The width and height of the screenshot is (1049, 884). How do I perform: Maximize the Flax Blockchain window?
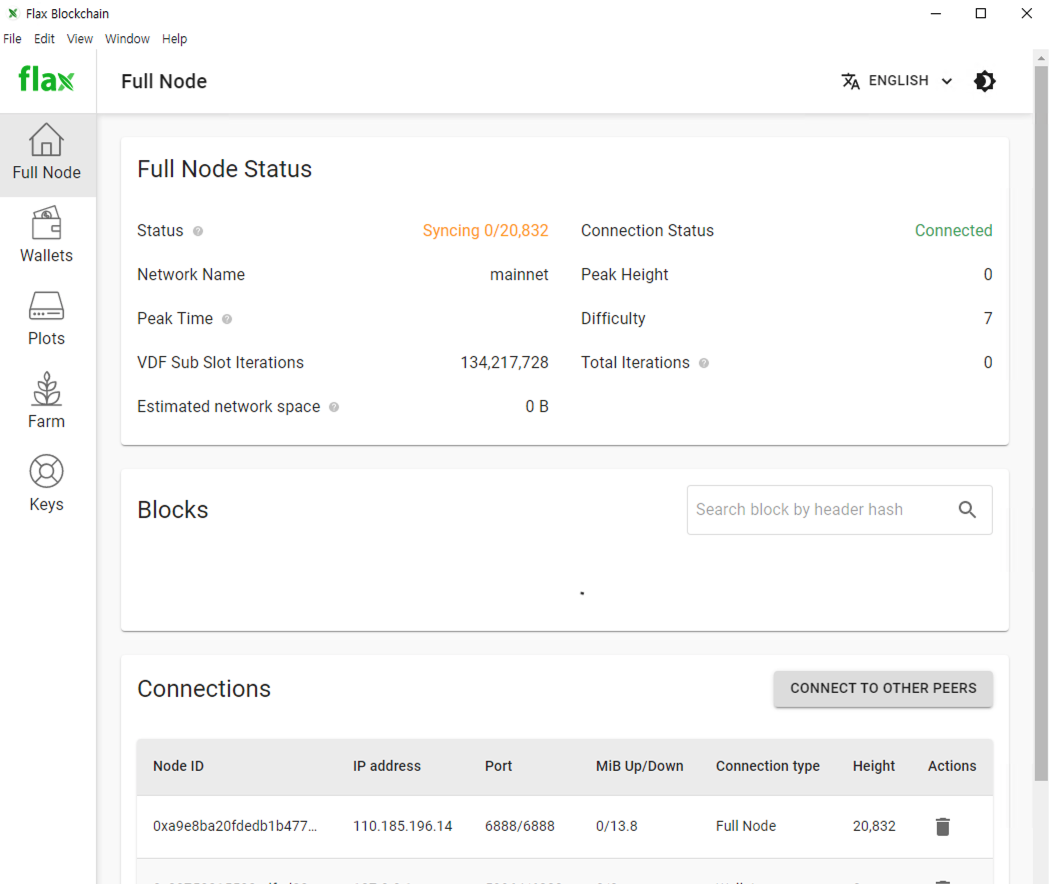pyautogui.click(x=981, y=13)
